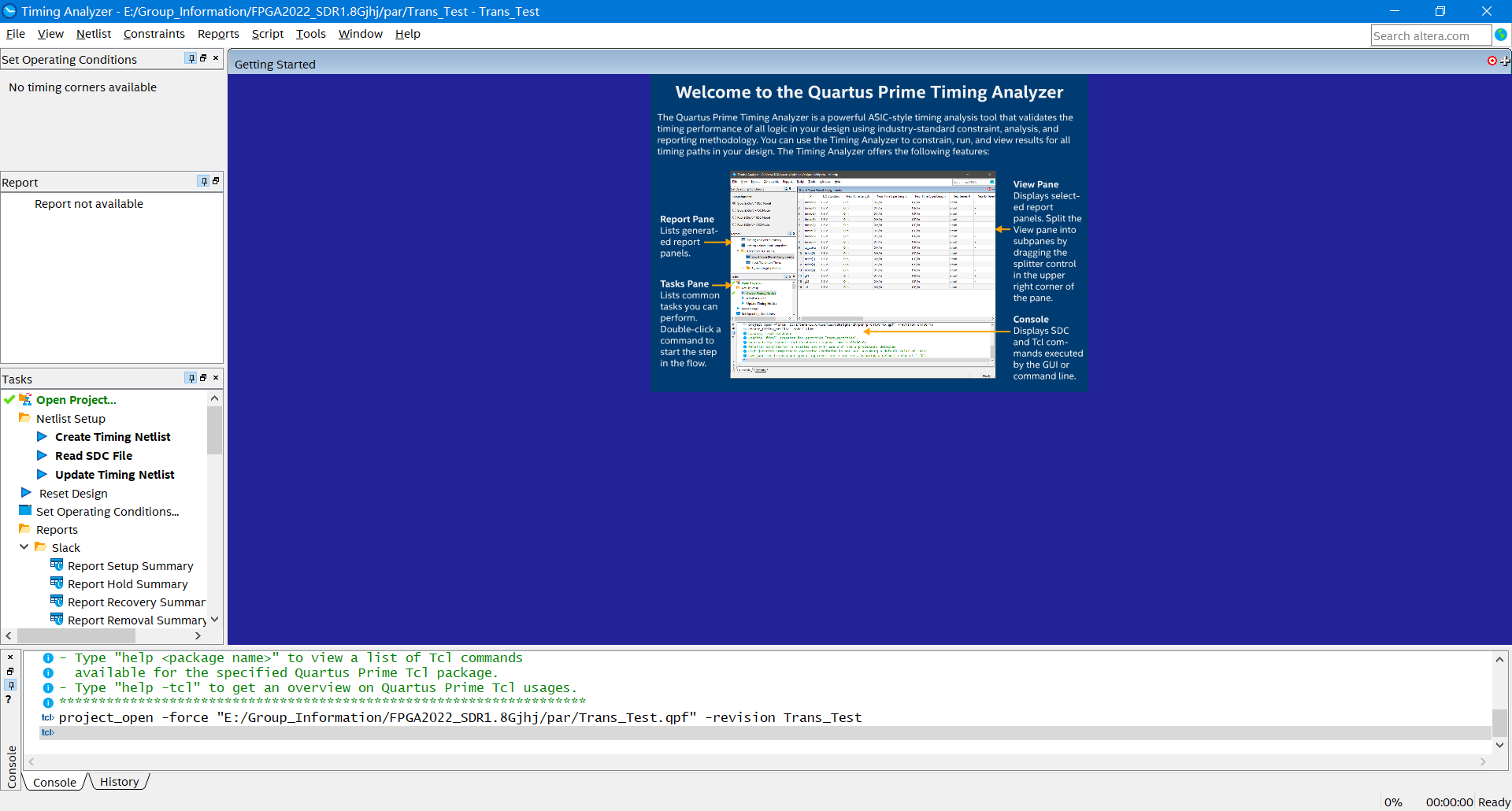Select Report Hold Summary item
The height and width of the screenshot is (811, 1512).
[x=128, y=584]
